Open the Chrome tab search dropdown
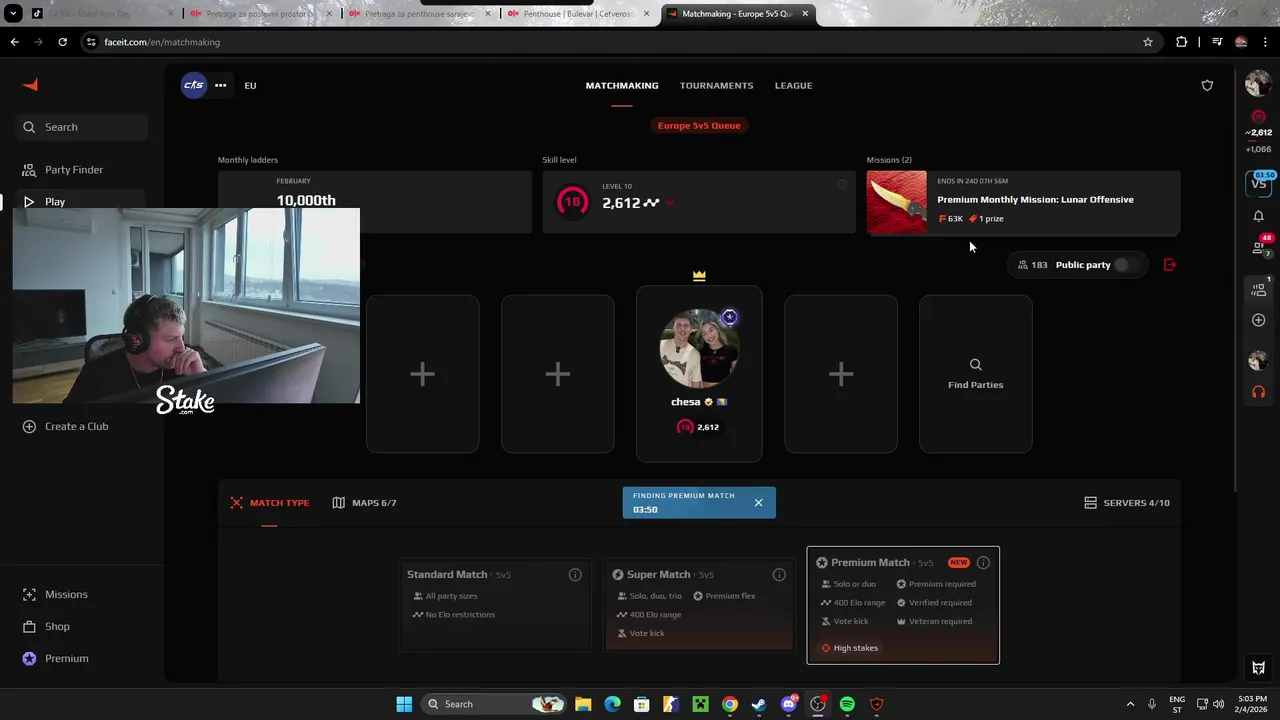Screen dimensions: 1280x720 point(13,14)
